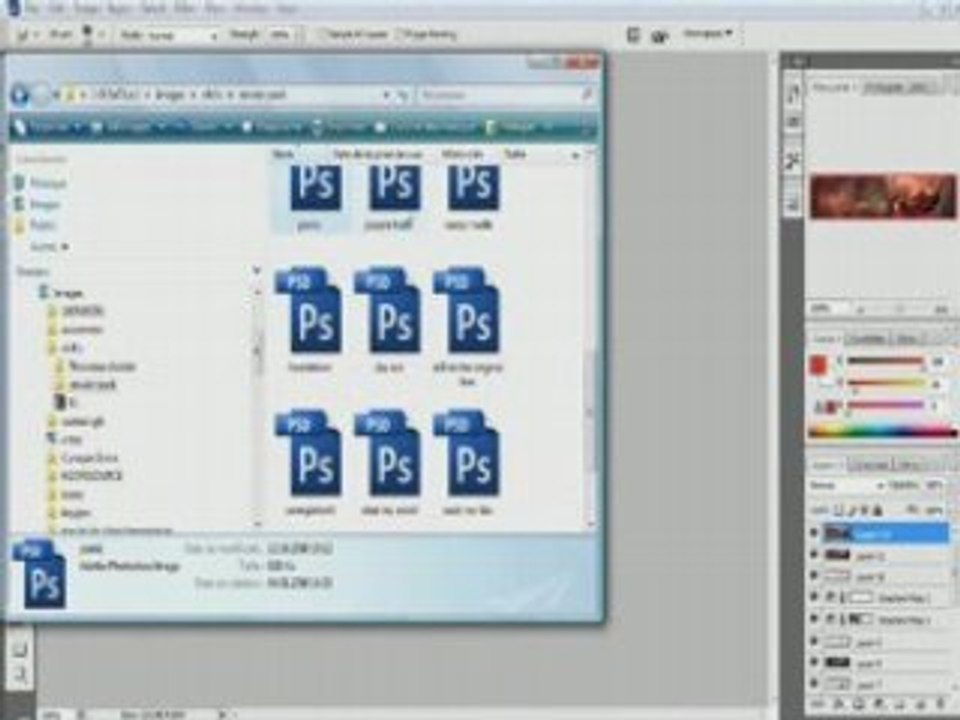Click the G color slider

click(884, 384)
